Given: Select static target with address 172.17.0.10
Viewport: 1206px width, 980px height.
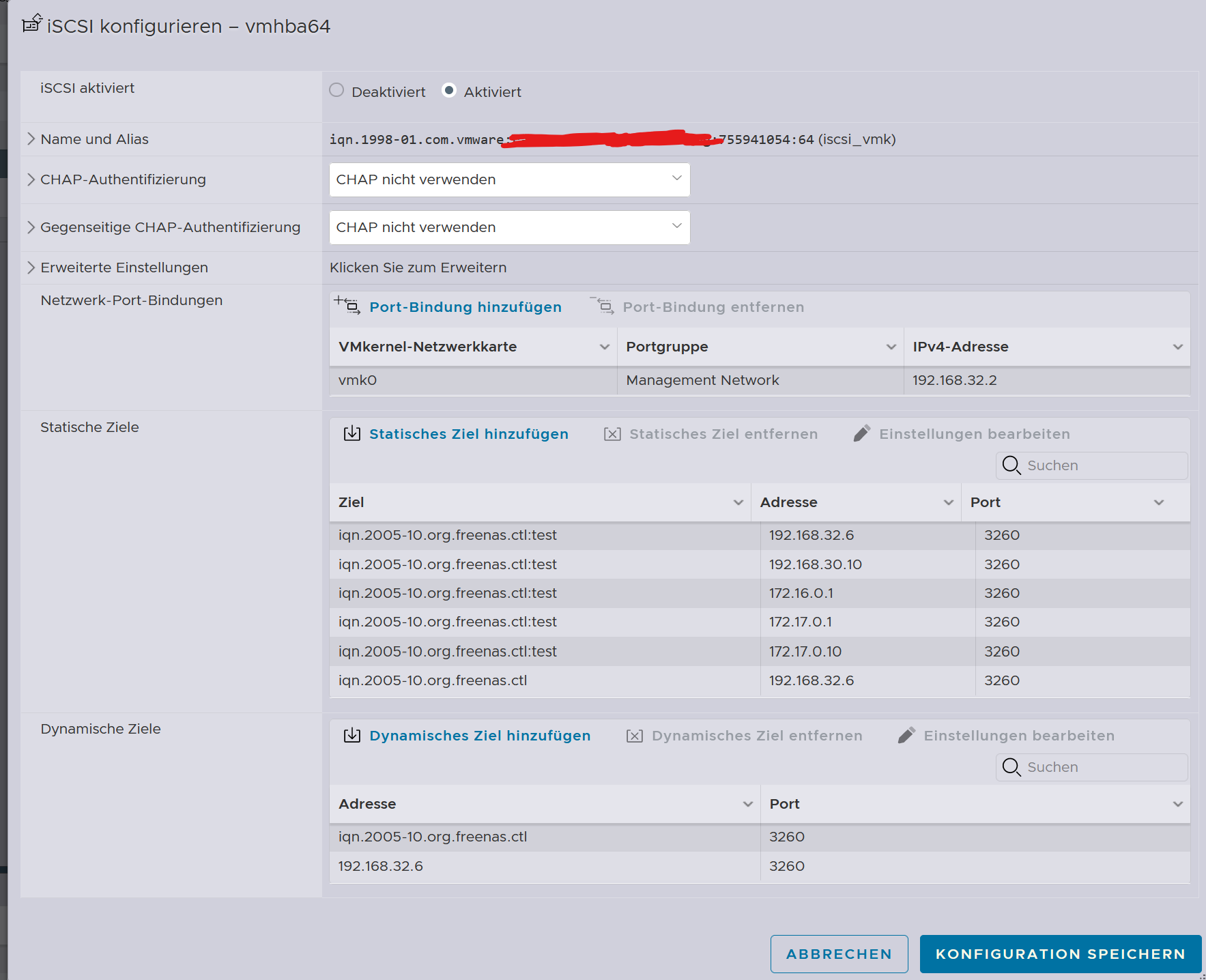Looking at the screenshot, I should point(760,652).
